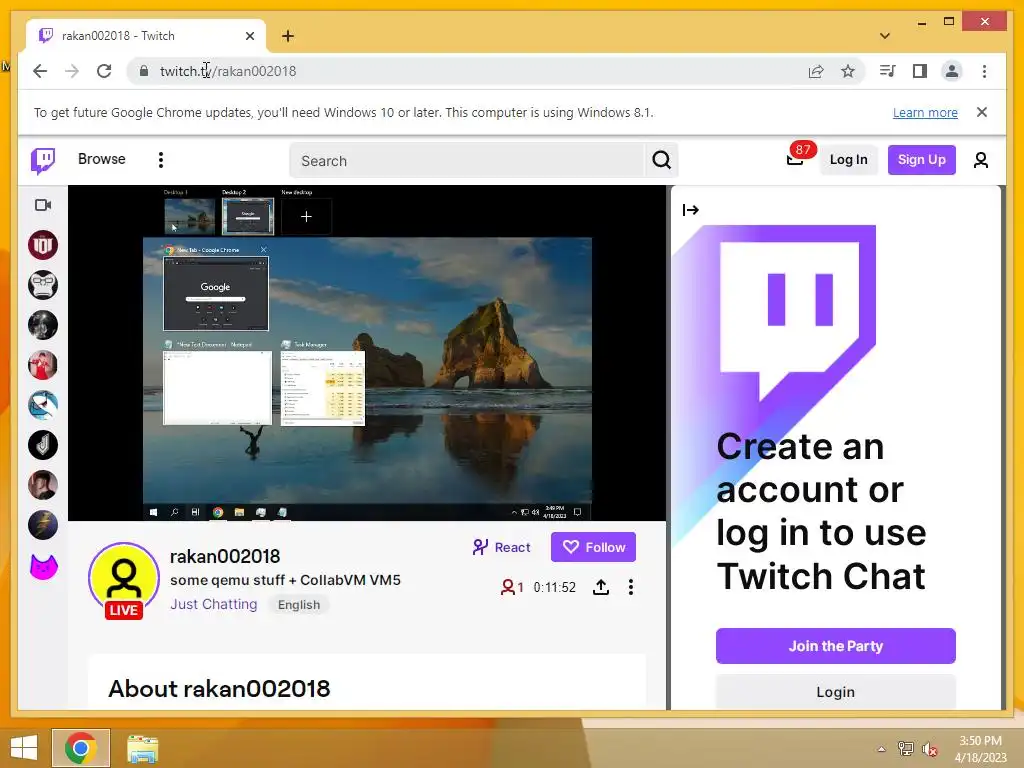Click the Join the Party button
This screenshot has height=768, width=1024.
[x=835, y=646]
